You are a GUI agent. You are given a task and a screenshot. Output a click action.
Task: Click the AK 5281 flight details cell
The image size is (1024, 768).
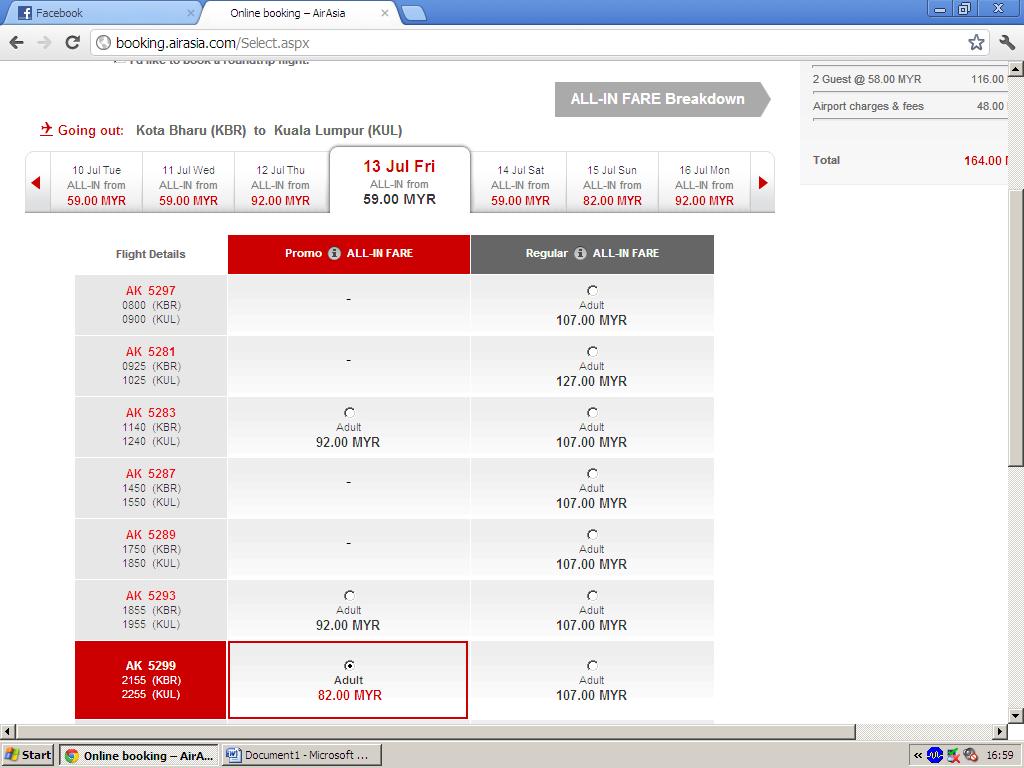click(151, 366)
